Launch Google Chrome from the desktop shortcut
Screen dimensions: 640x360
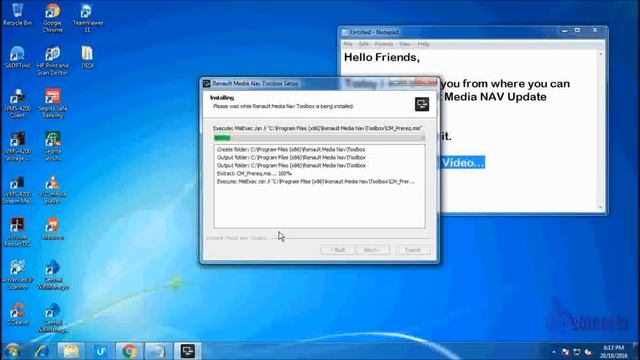(52, 18)
